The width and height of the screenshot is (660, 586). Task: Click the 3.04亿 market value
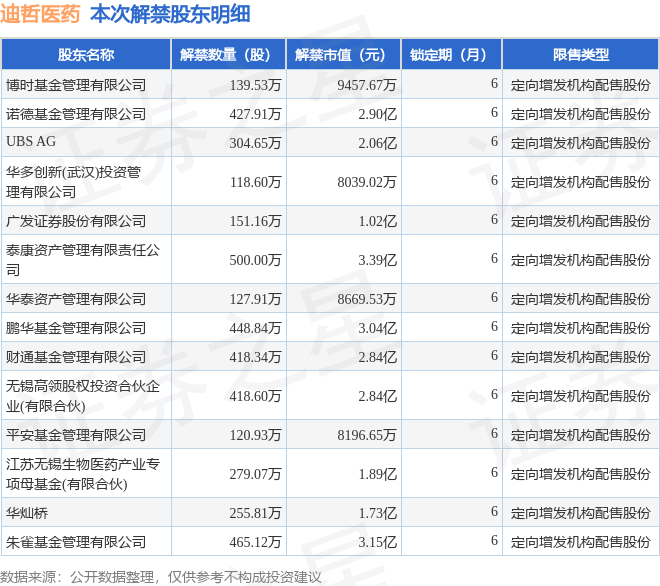377,328
